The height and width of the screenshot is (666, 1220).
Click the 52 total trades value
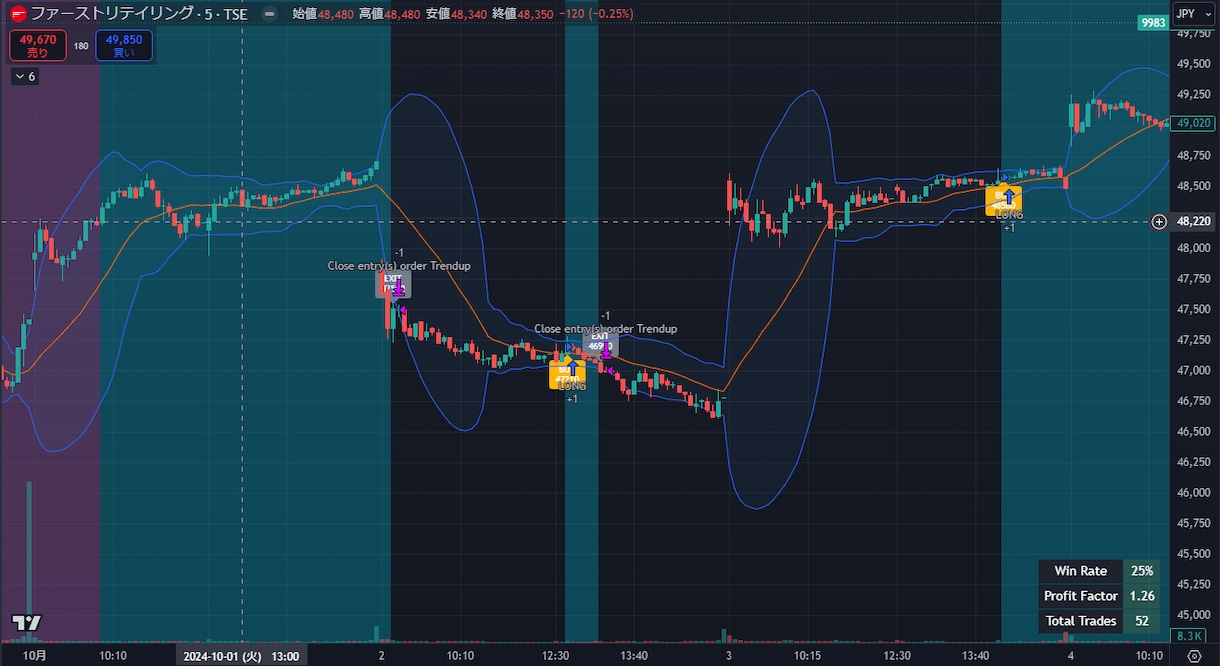(1142, 621)
